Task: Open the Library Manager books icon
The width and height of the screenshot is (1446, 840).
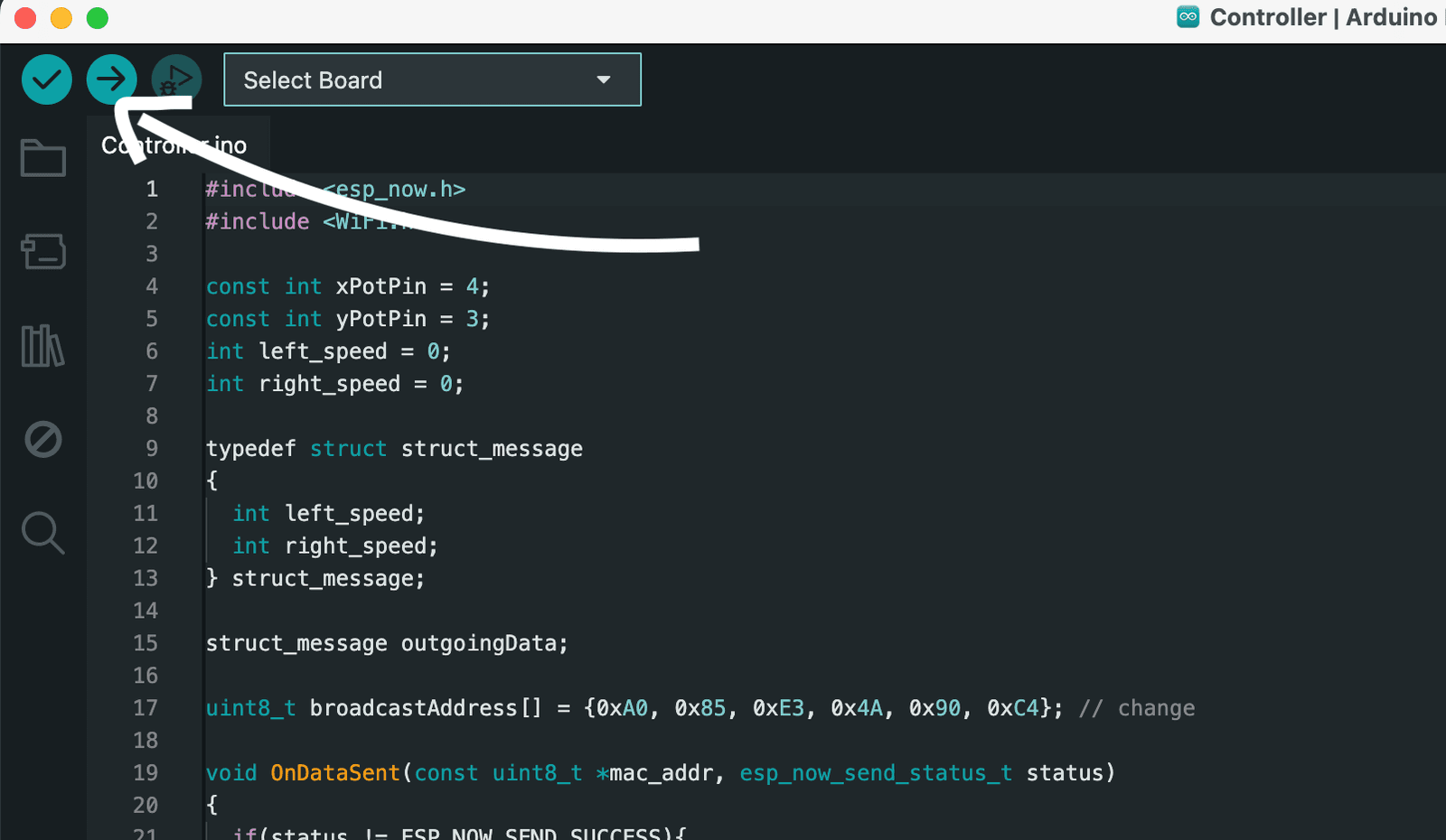Action: click(43, 345)
